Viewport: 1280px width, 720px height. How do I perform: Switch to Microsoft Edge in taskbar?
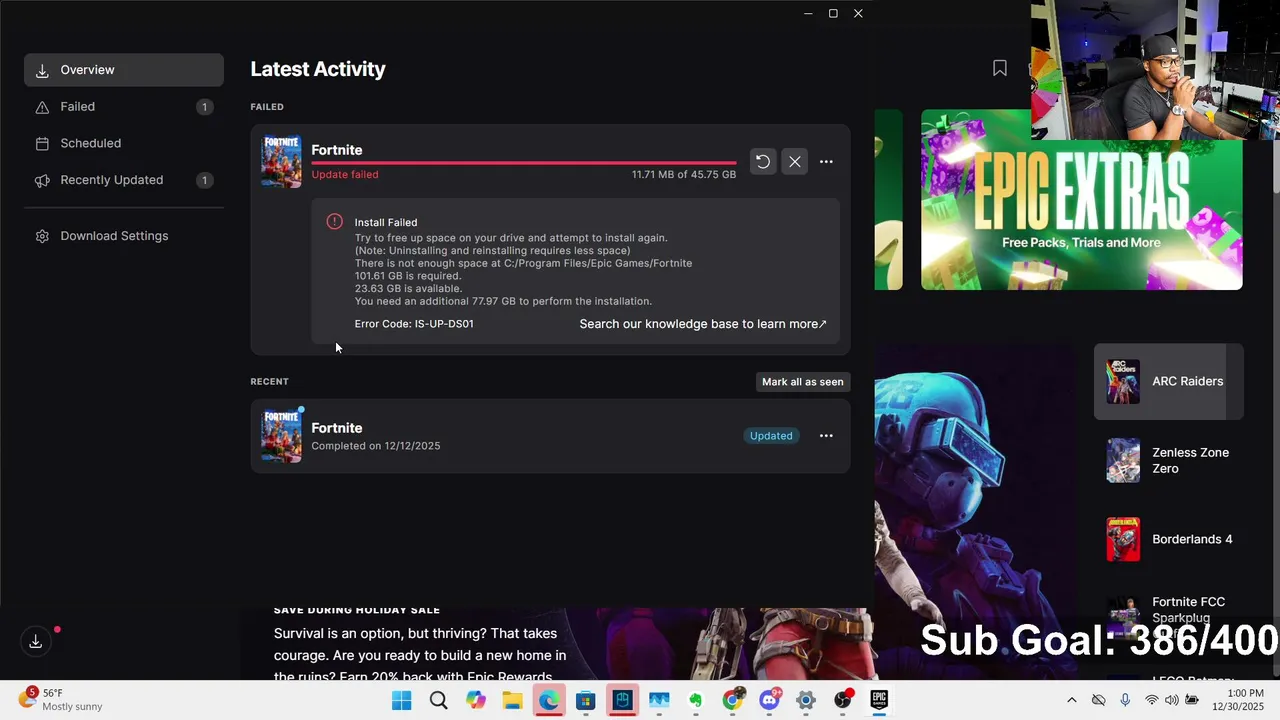(x=549, y=700)
